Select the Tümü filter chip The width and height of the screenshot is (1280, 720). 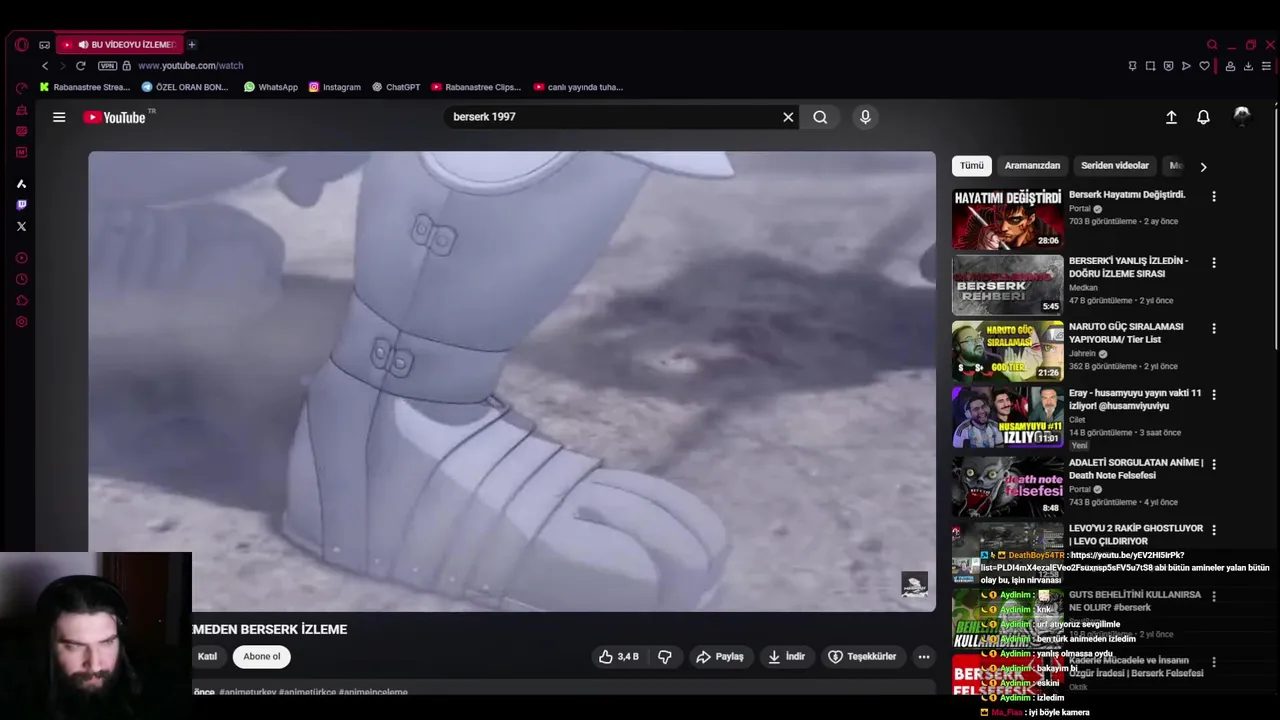(972, 166)
